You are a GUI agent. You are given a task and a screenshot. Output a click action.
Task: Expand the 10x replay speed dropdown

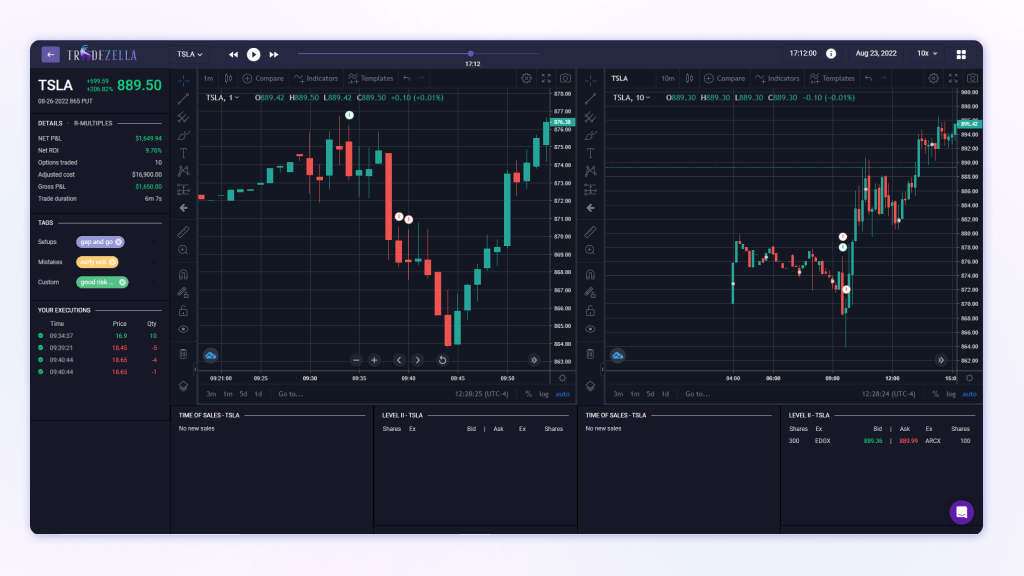point(927,53)
